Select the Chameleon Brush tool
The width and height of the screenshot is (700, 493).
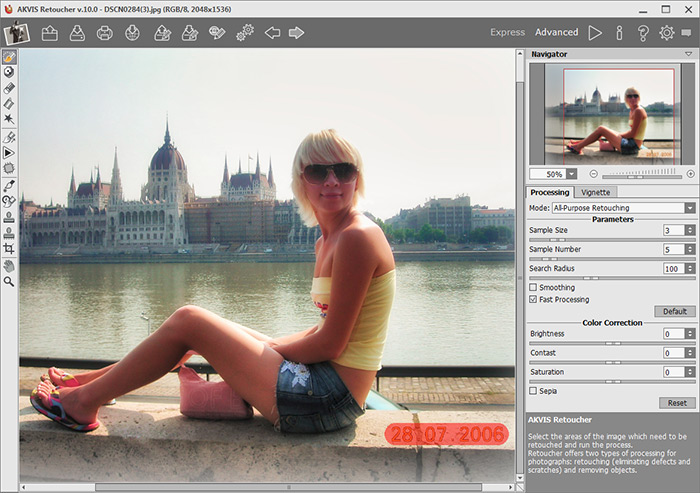pyautogui.click(x=9, y=201)
